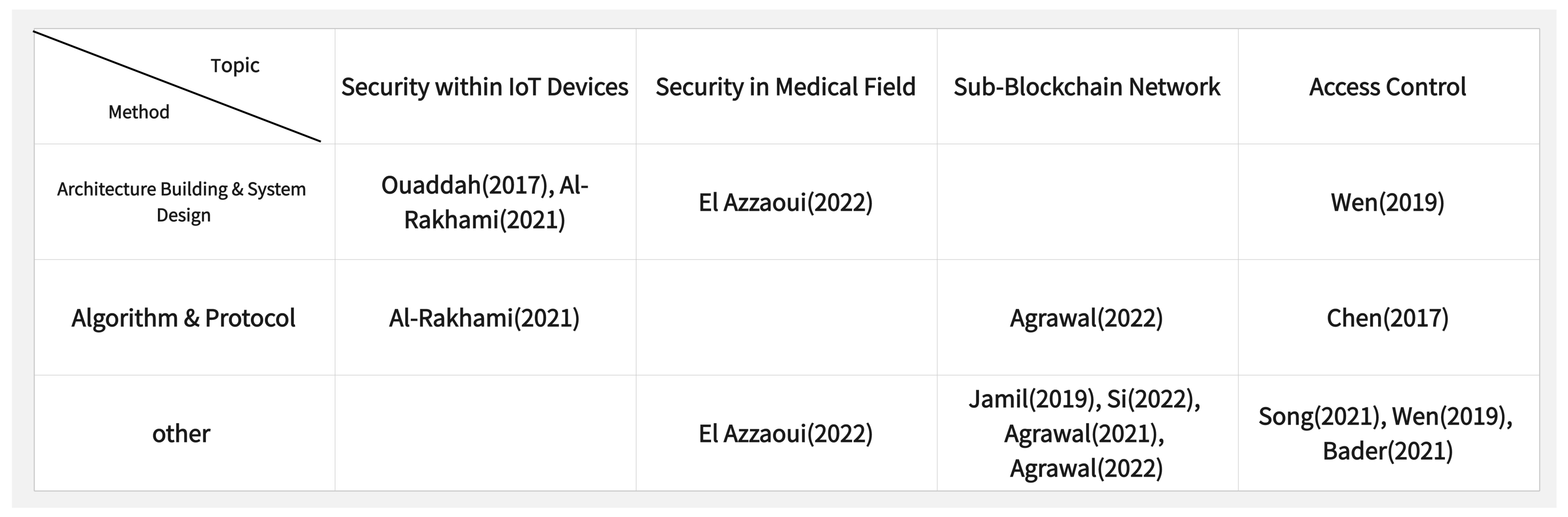The height and width of the screenshot is (517, 1568).
Task: Select Al-Rakhami(2021) in the Algorithm & Protocol row
Action: coord(484,318)
